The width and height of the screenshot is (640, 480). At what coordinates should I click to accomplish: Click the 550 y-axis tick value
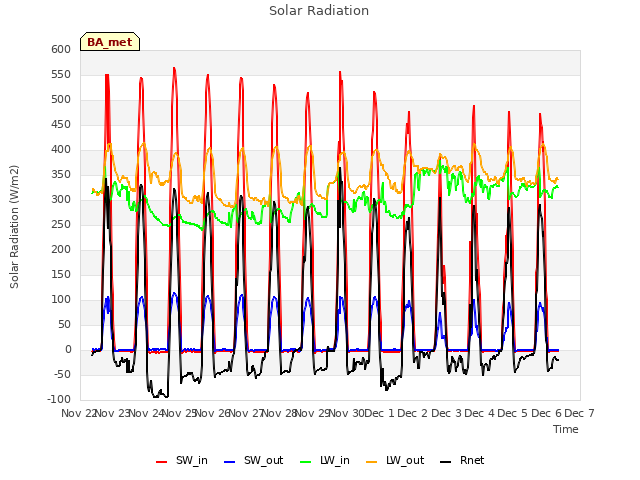[x=61, y=74]
